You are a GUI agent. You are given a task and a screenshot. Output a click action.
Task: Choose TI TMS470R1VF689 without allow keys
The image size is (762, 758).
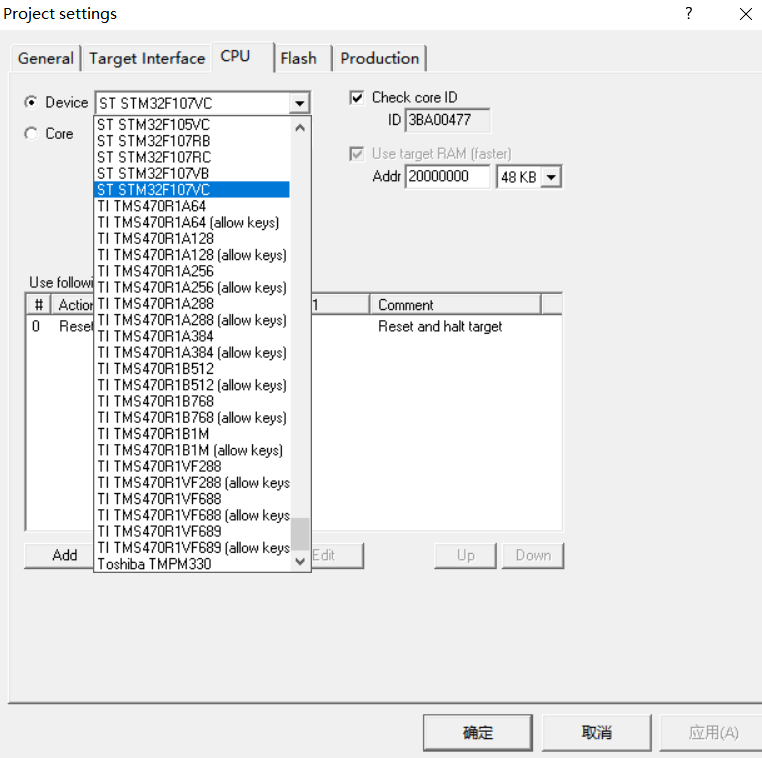pos(192,532)
